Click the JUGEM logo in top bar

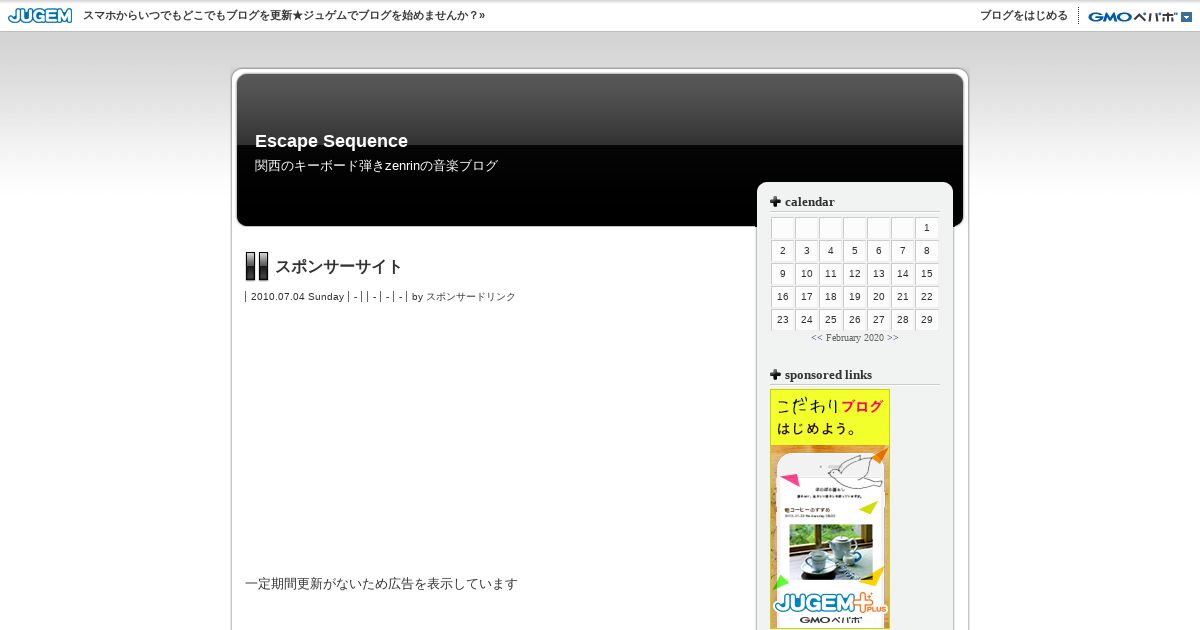coord(40,15)
